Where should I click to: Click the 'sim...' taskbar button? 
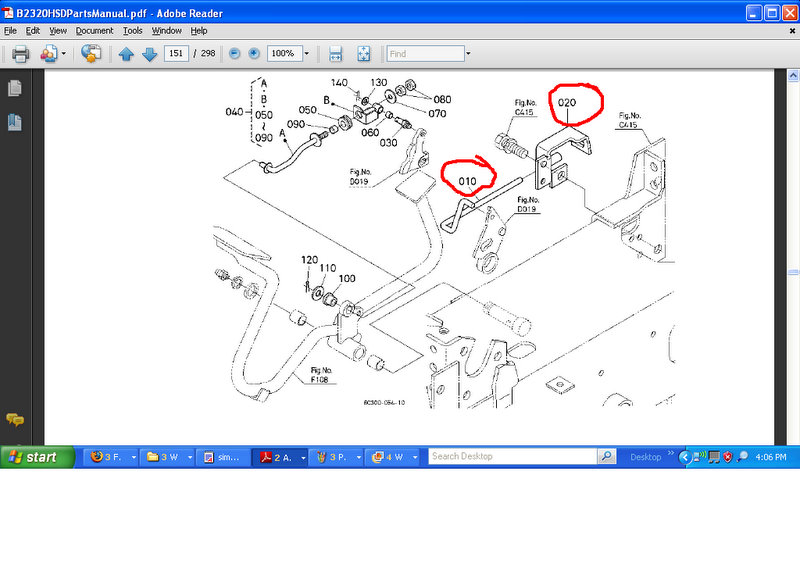pyautogui.click(x=223, y=457)
